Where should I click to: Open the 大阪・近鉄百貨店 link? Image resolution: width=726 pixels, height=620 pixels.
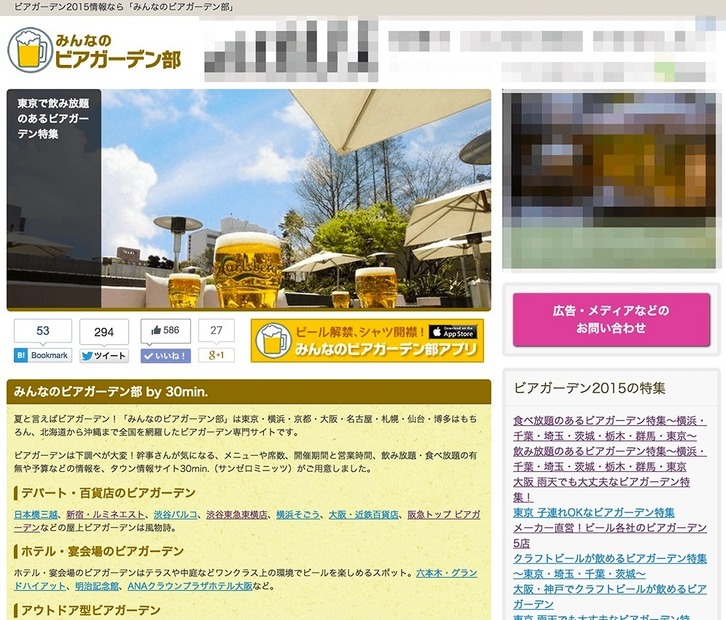click(x=363, y=514)
